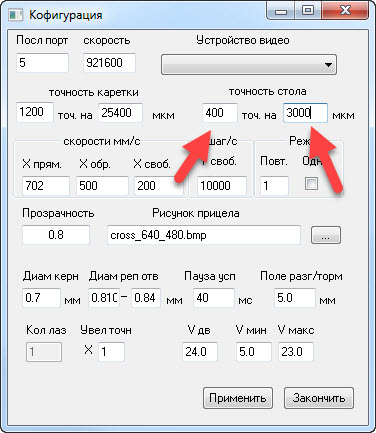Click the Рисунок прицела label
The width and height of the screenshot is (376, 433).
click(196, 213)
